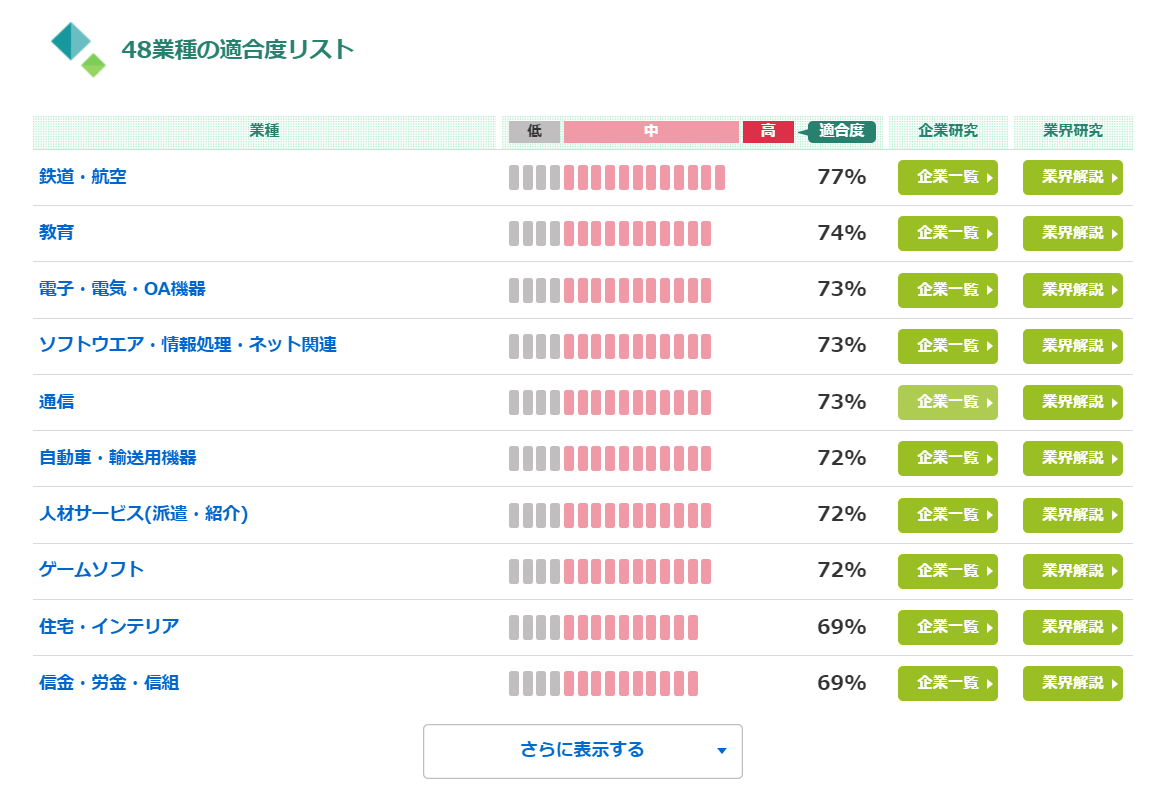Open 企業一覧 for 鉄道・航空
This screenshot has width=1162, height=806.
947,177
